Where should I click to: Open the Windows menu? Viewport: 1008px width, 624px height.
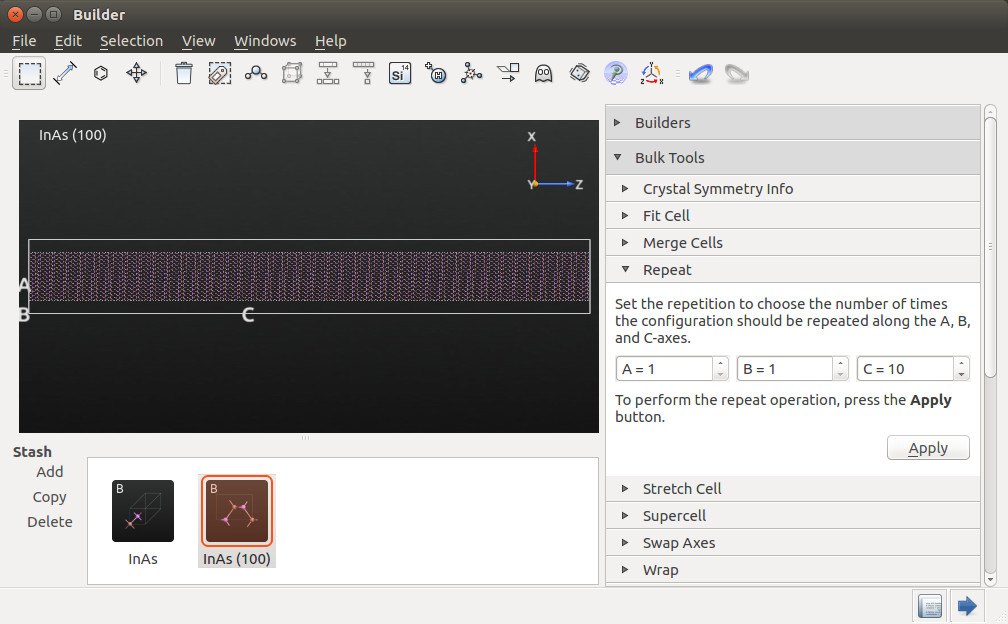point(265,40)
